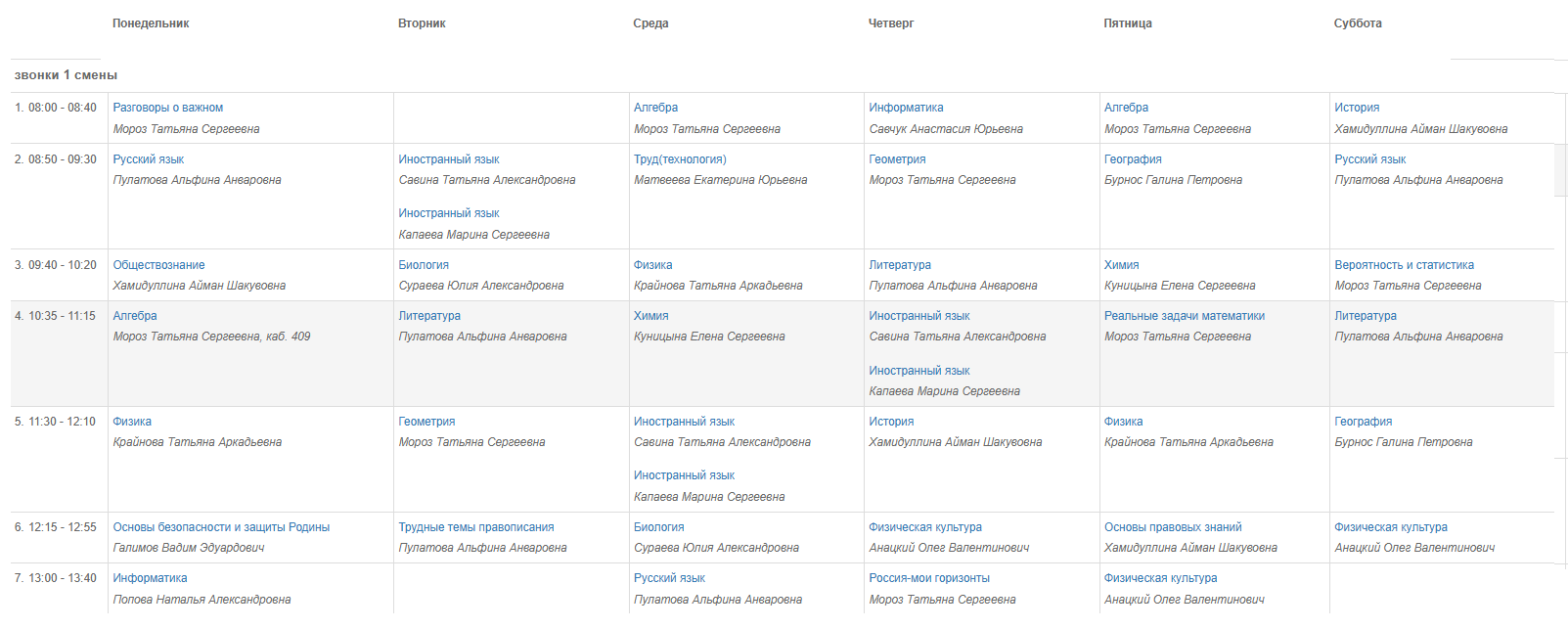Select the Понедельник column header

pos(151,23)
